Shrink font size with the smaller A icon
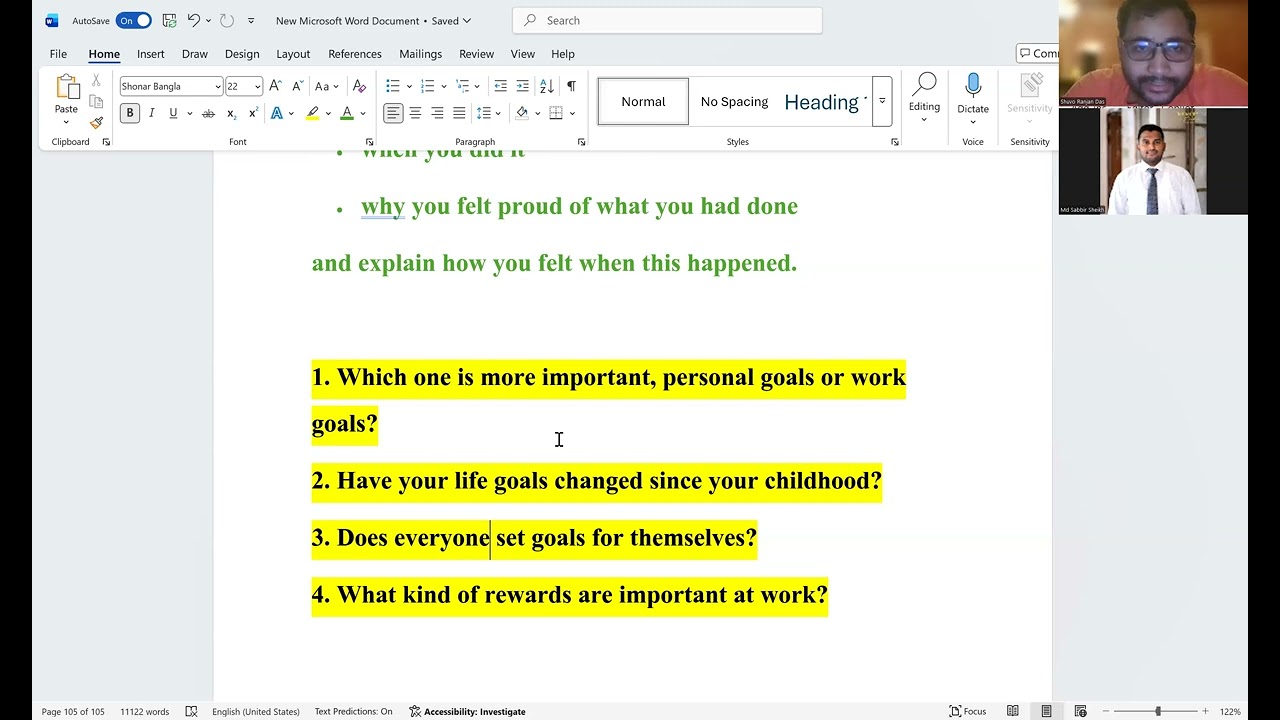The height and width of the screenshot is (720, 1280). pos(296,86)
